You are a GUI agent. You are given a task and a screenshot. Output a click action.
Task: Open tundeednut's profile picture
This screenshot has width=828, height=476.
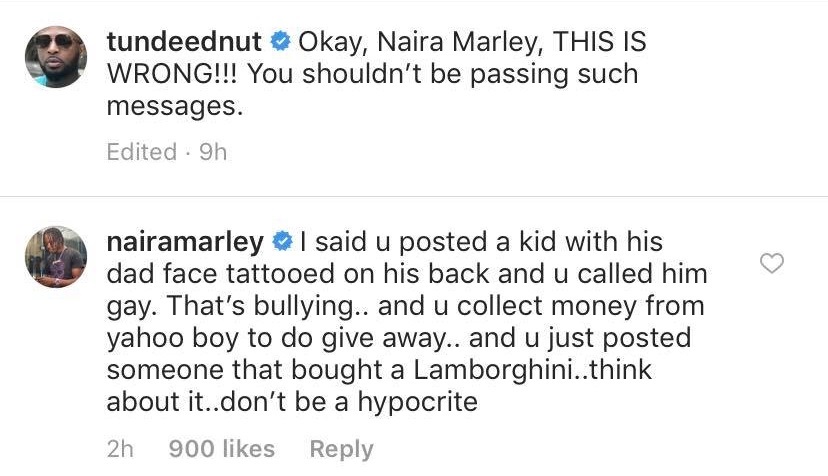(x=54, y=56)
